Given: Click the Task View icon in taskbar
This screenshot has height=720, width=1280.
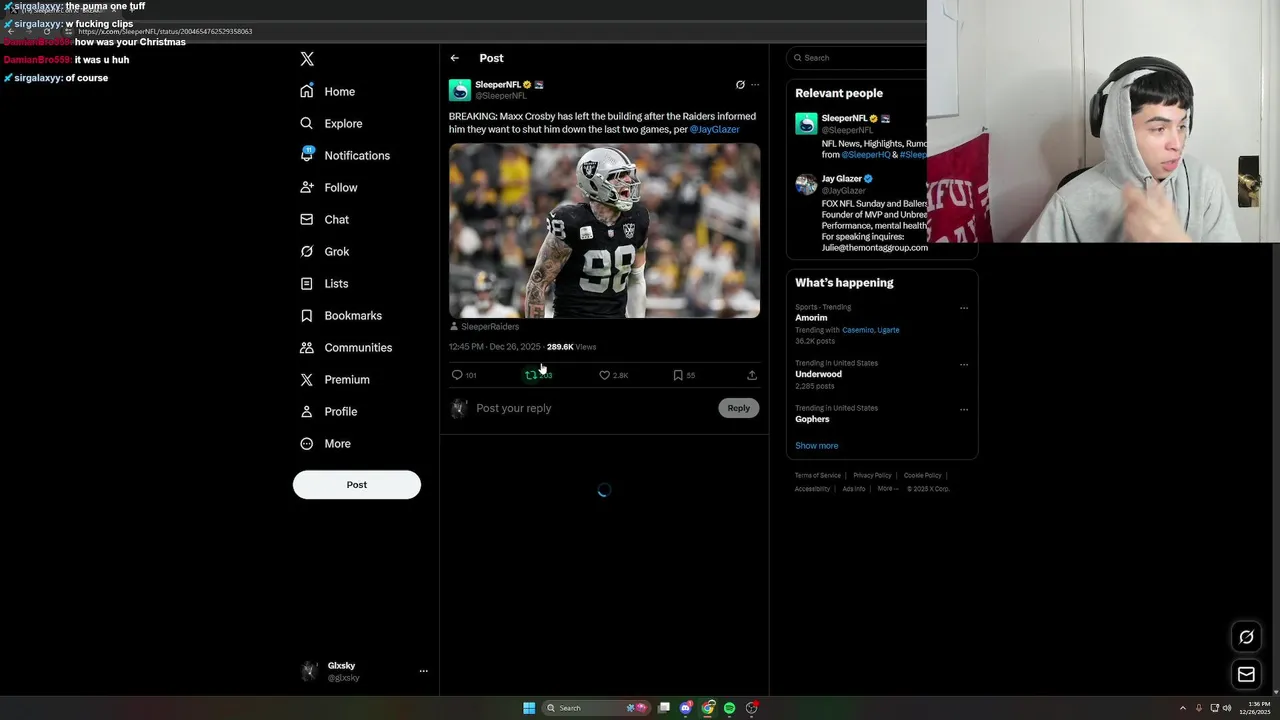Looking at the screenshot, I should pos(664,708).
